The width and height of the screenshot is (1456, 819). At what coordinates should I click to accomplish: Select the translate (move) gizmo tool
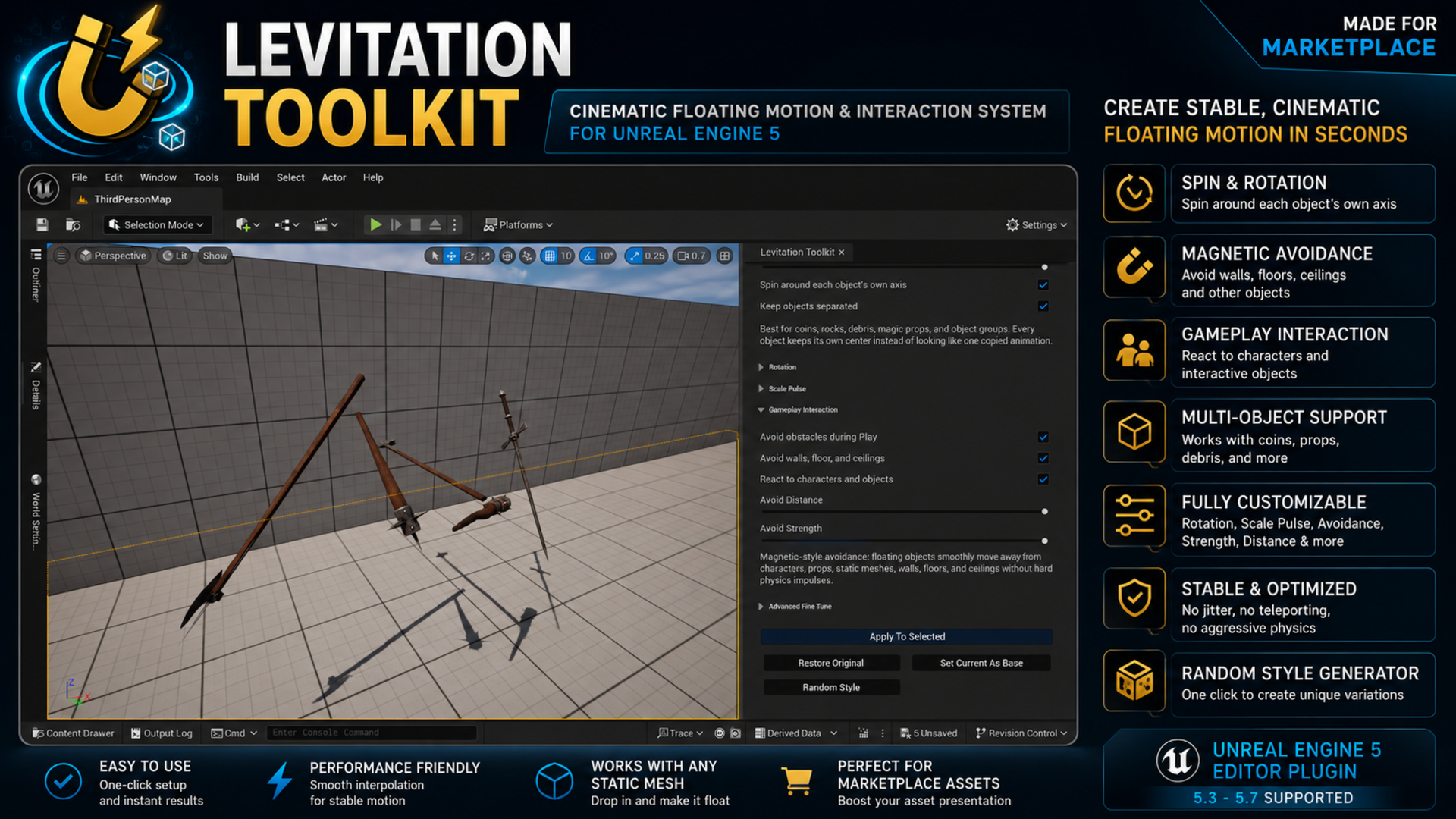coord(451,256)
